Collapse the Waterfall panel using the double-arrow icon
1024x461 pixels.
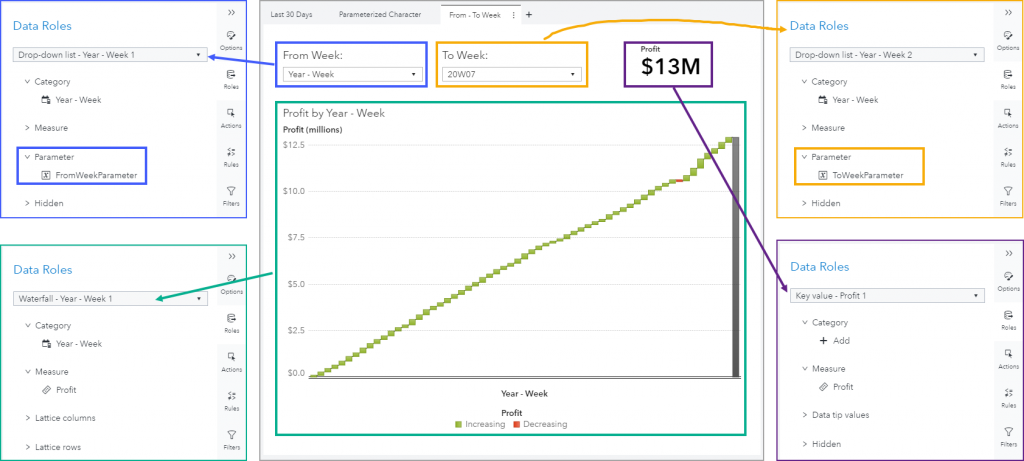tap(231, 256)
